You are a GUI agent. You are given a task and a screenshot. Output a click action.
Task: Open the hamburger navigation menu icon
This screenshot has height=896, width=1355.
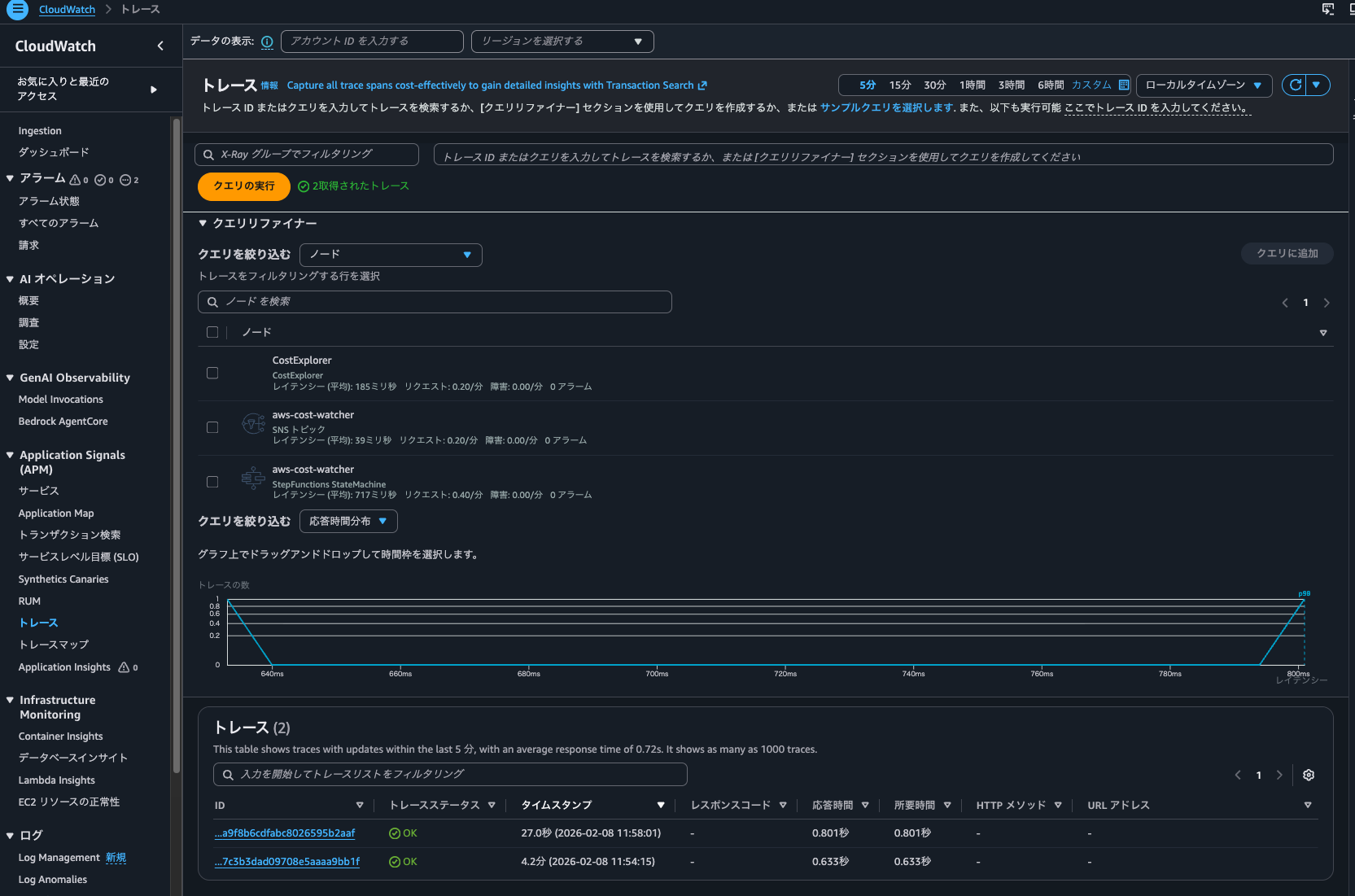pos(17,10)
